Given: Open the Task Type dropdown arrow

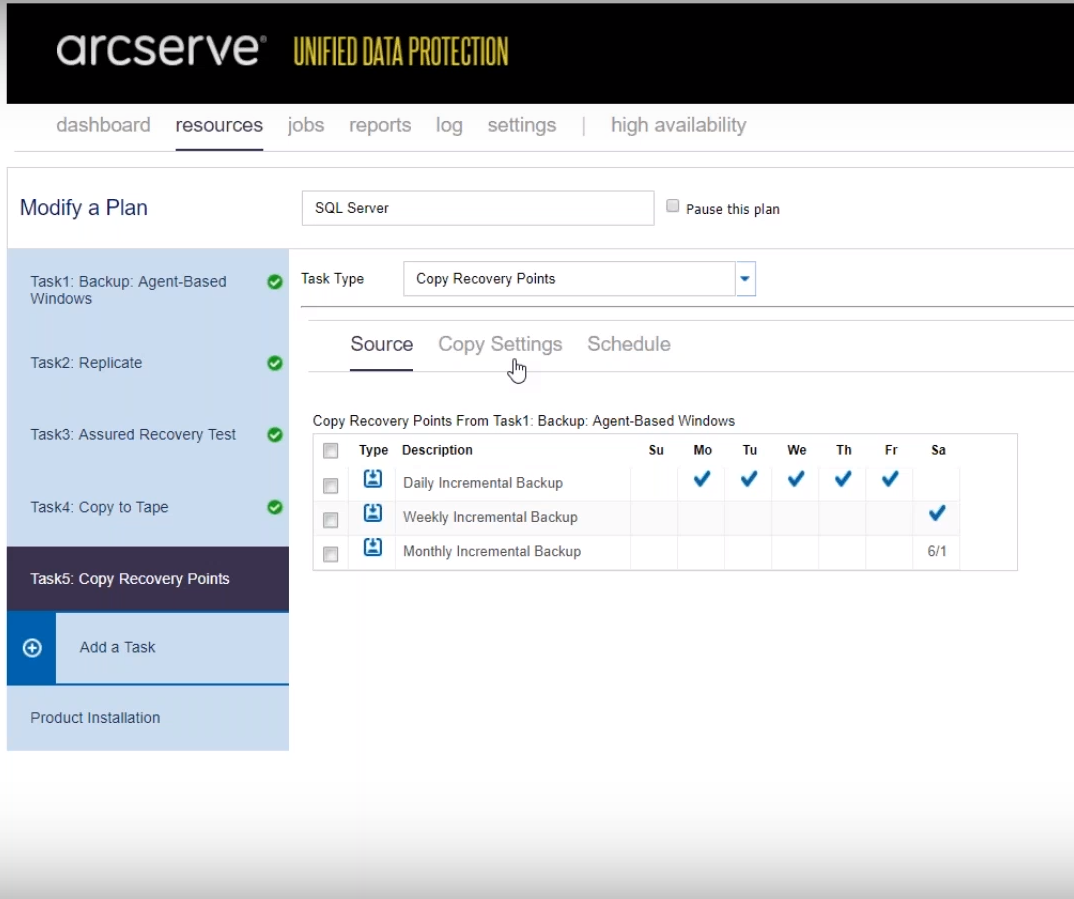Looking at the screenshot, I should [745, 279].
